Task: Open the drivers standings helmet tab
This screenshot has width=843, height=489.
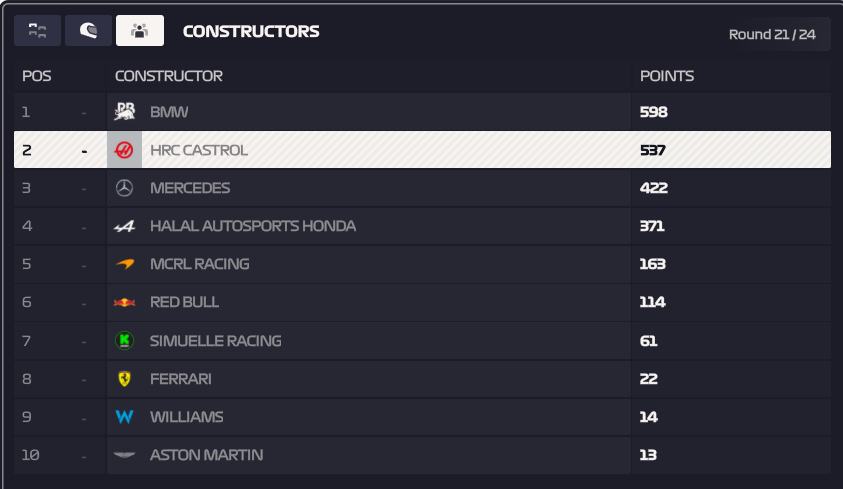Action: coord(88,31)
